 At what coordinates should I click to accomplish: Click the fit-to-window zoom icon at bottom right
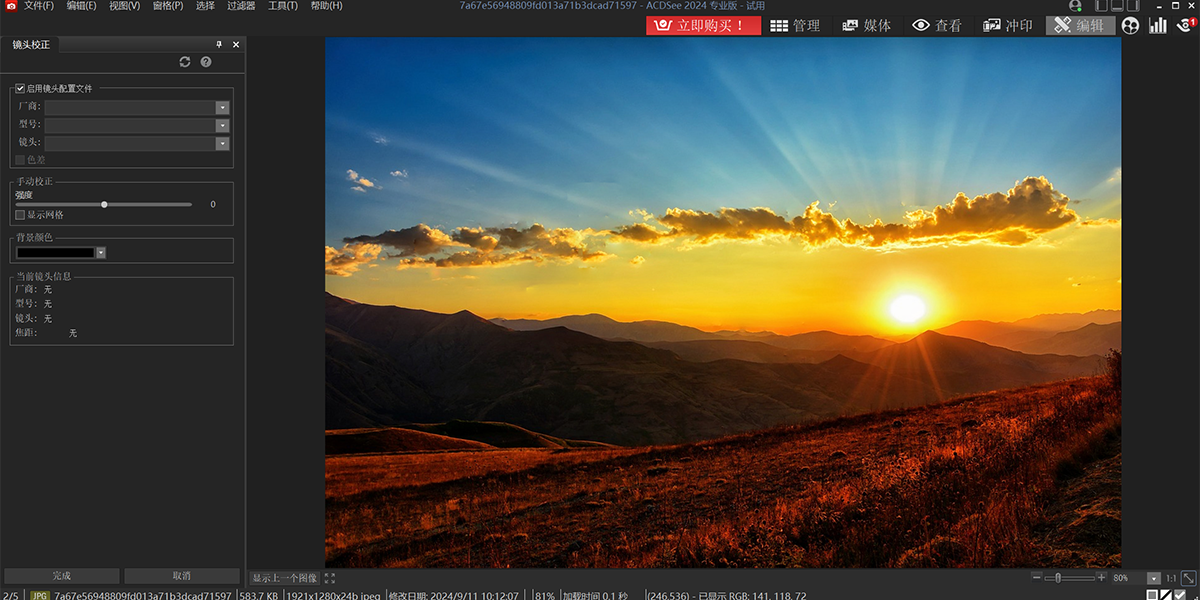1188,578
